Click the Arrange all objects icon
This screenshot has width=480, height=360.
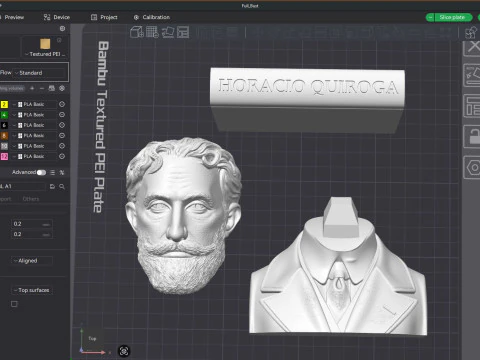coord(183,32)
